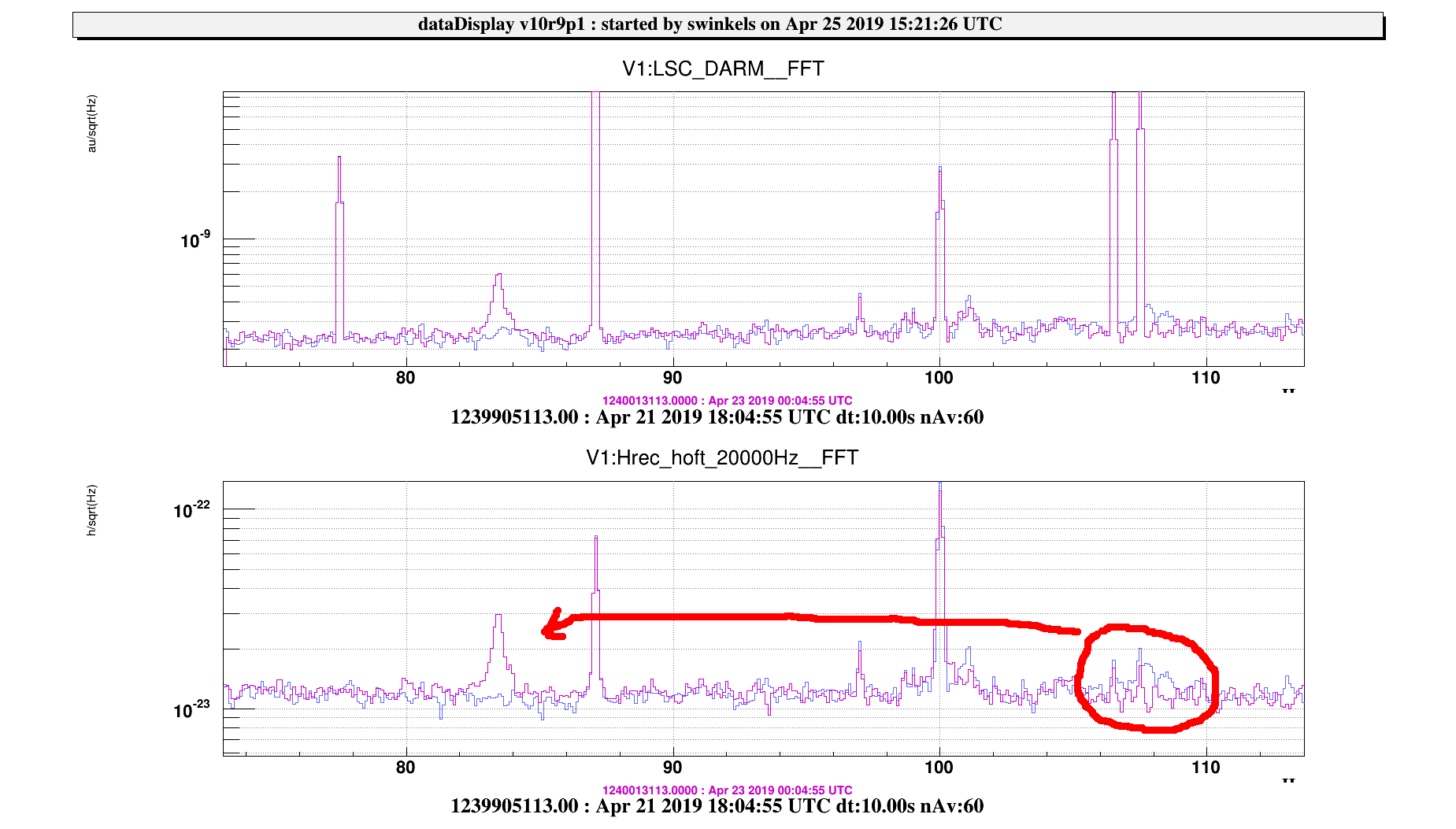The height and width of the screenshot is (829, 1456).
Task: Click the au/sqrt(Hz) y-axis label
Action: coord(91,124)
